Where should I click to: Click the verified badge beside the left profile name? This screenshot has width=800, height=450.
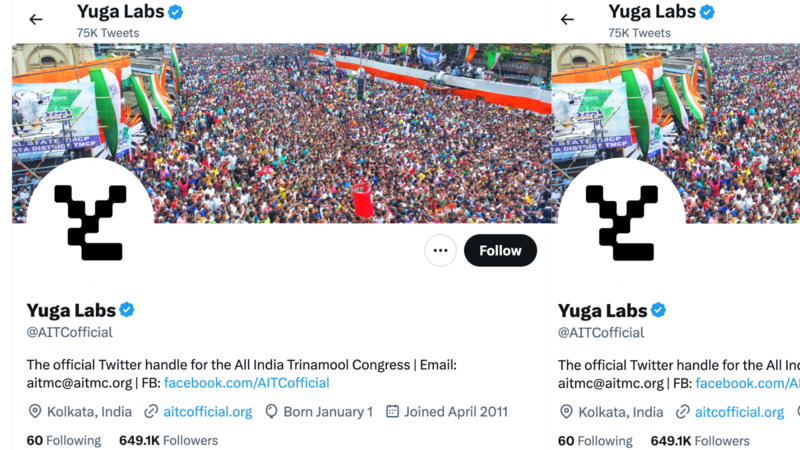(x=127, y=310)
